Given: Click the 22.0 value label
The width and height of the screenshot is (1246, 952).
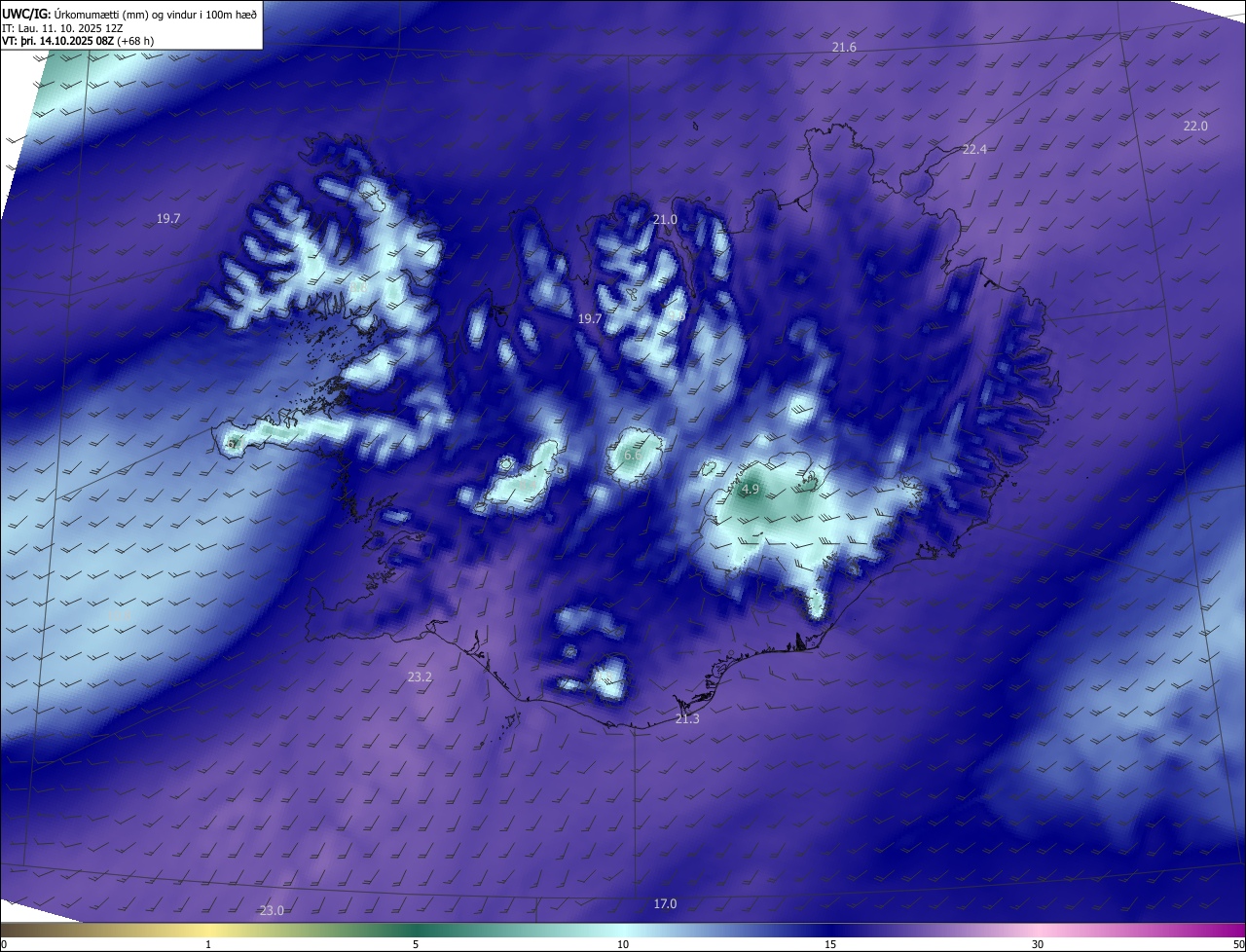Looking at the screenshot, I should 1195,126.
